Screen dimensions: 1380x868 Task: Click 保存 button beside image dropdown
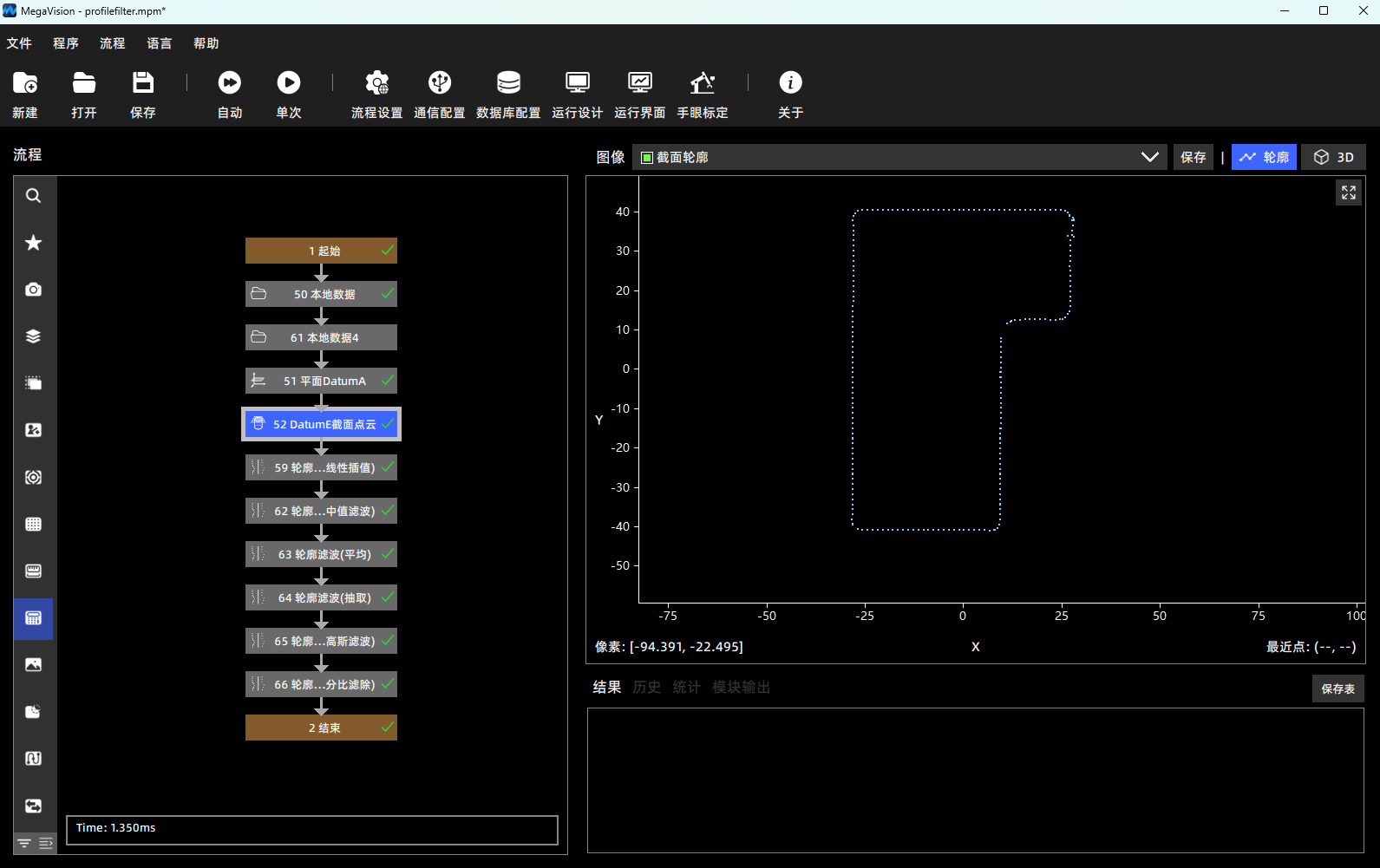click(x=1194, y=157)
